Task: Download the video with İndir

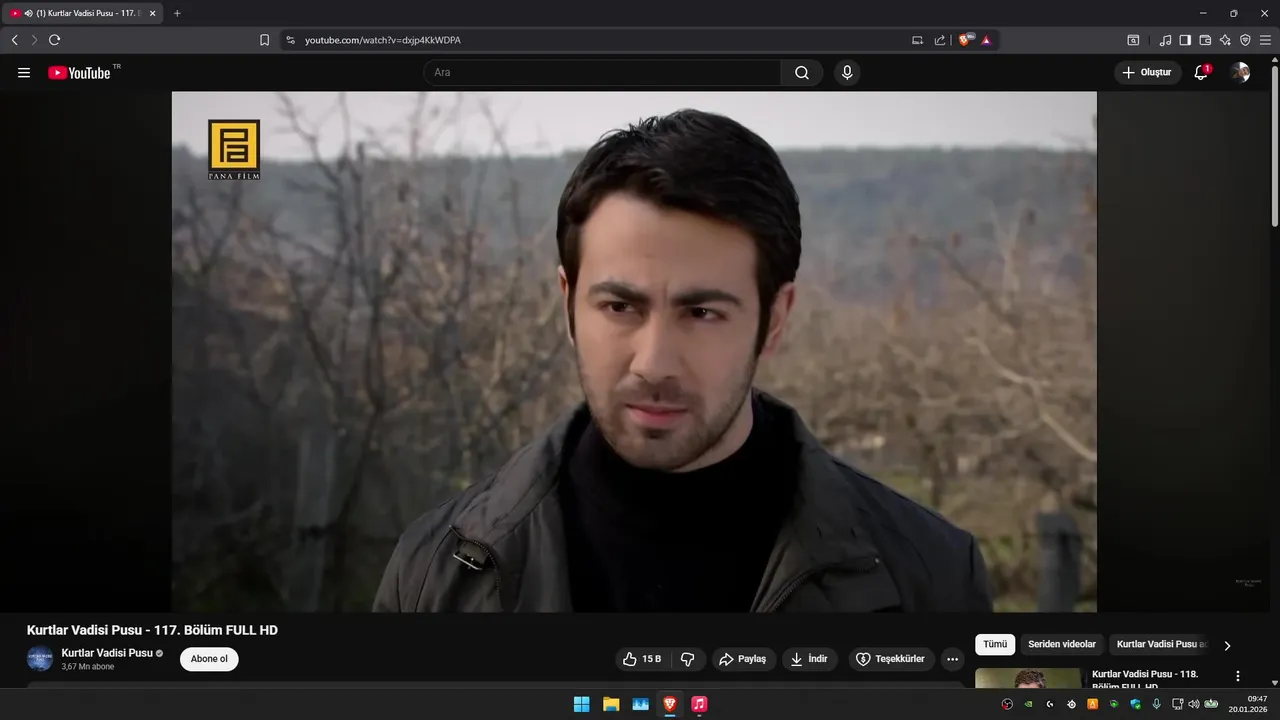Action: [809, 659]
